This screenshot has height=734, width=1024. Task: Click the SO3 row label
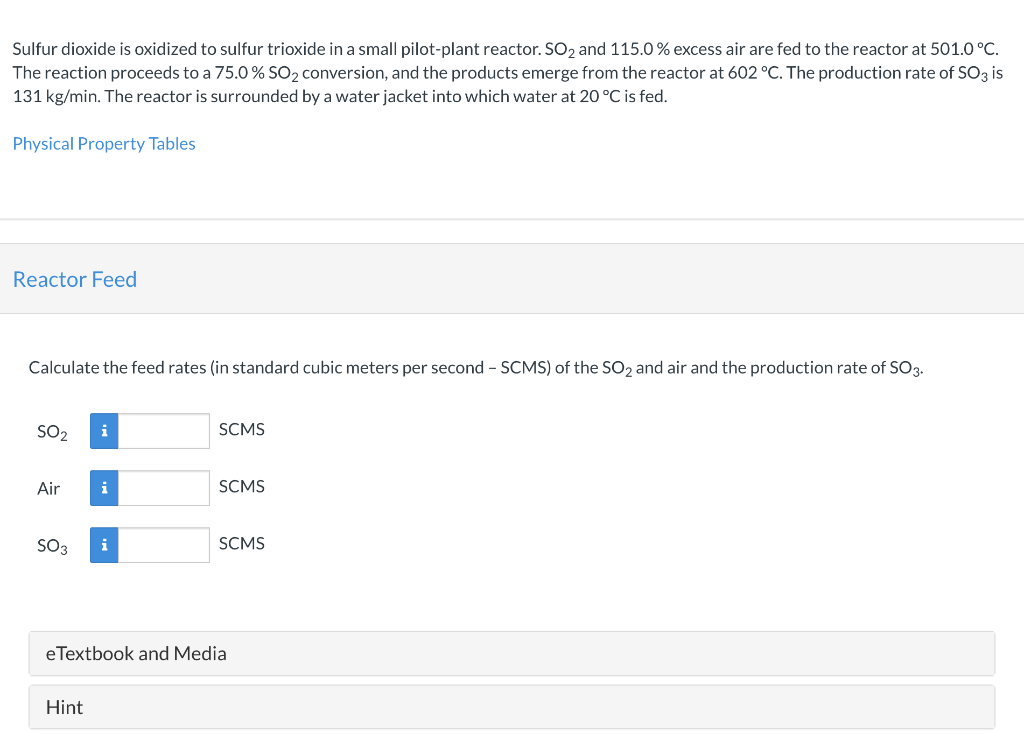pyautogui.click(x=52, y=546)
